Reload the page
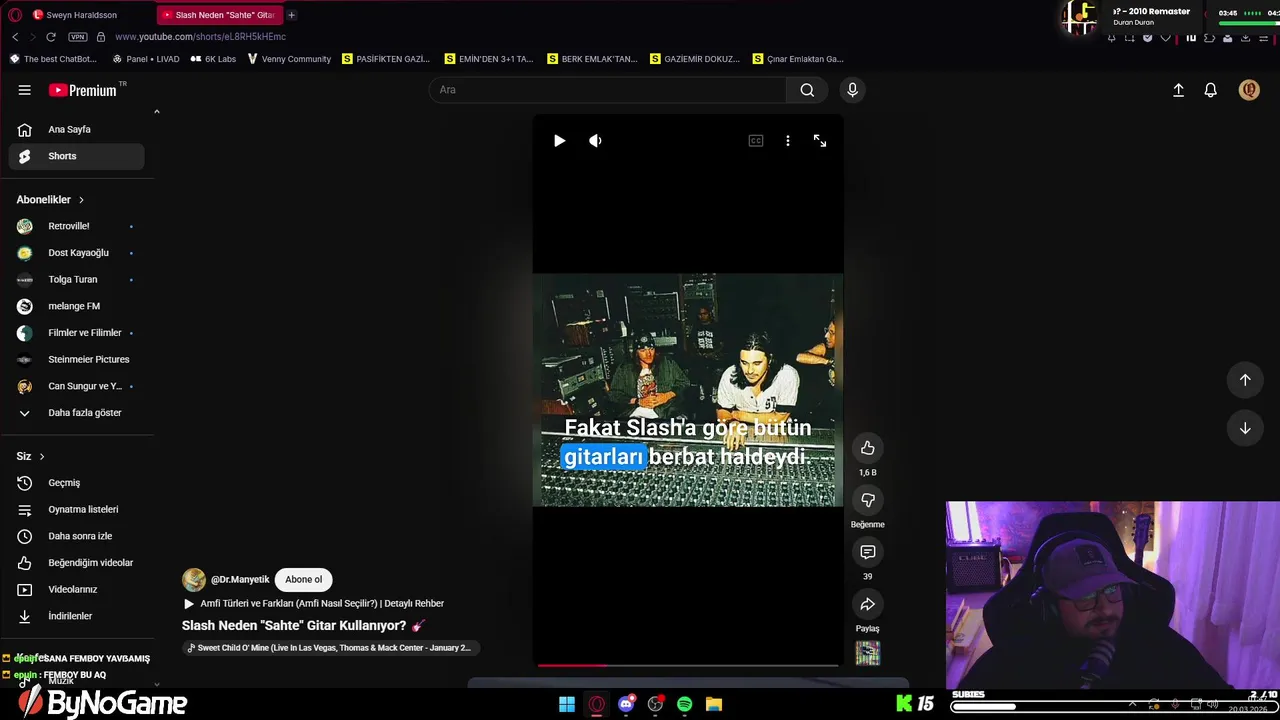This screenshot has height=720, width=1280. point(51,37)
